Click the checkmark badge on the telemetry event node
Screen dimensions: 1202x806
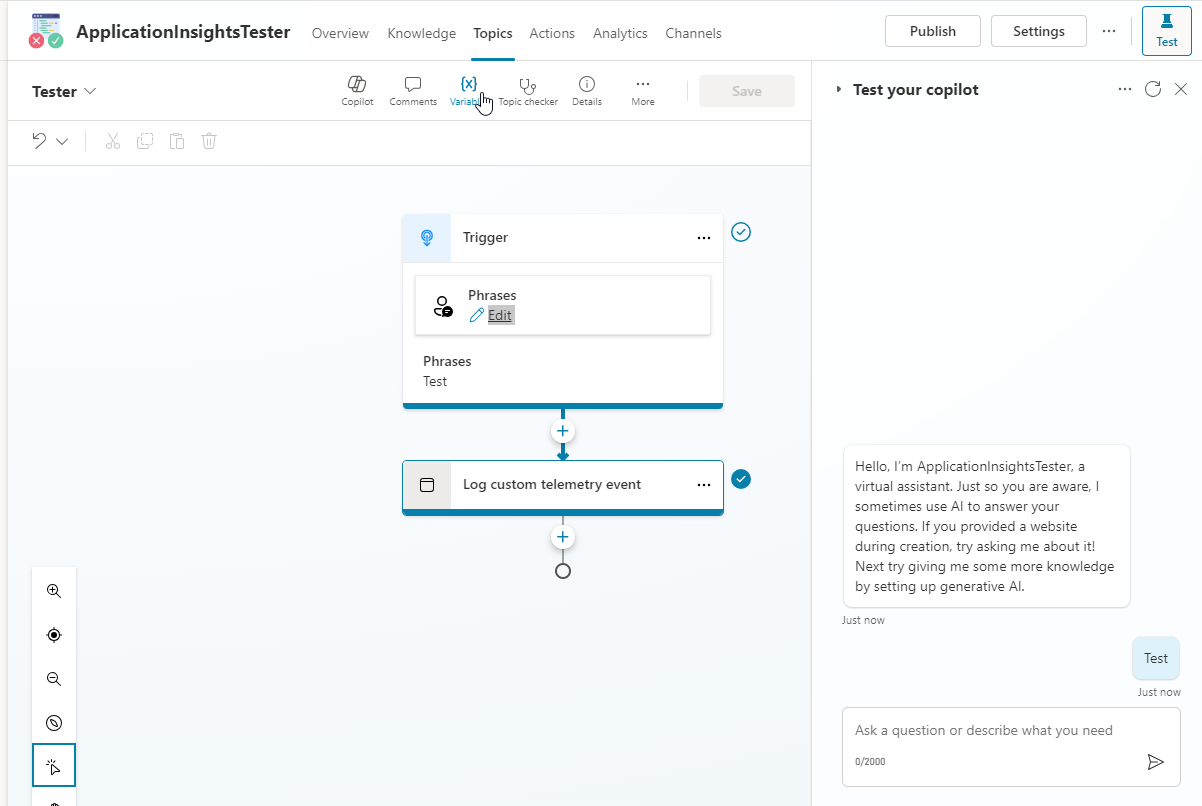click(x=740, y=479)
